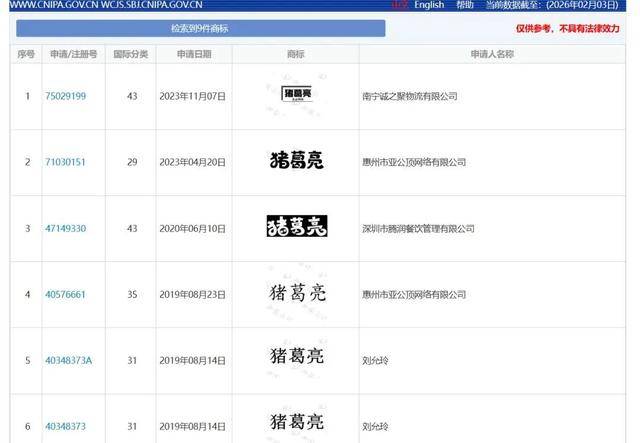Click the 申请日期 column header

pos(194,53)
